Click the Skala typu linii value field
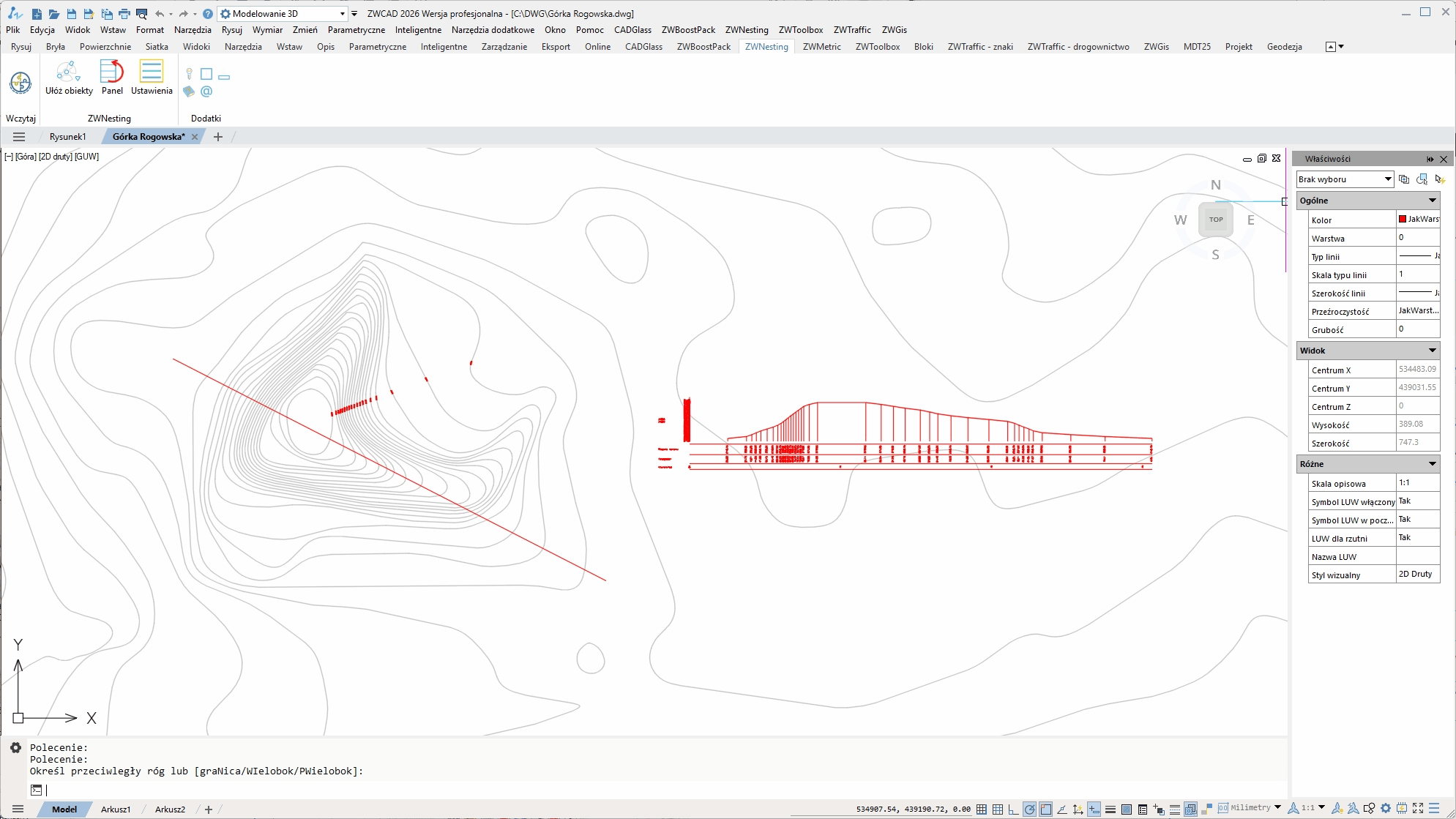The height and width of the screenshot is (819, 1456). pos(1418,274)
